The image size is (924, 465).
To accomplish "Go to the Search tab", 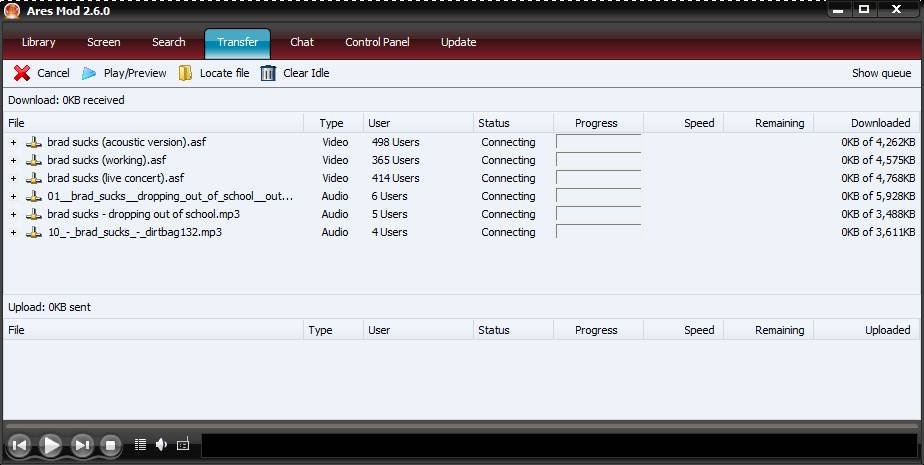I will 169,42.
